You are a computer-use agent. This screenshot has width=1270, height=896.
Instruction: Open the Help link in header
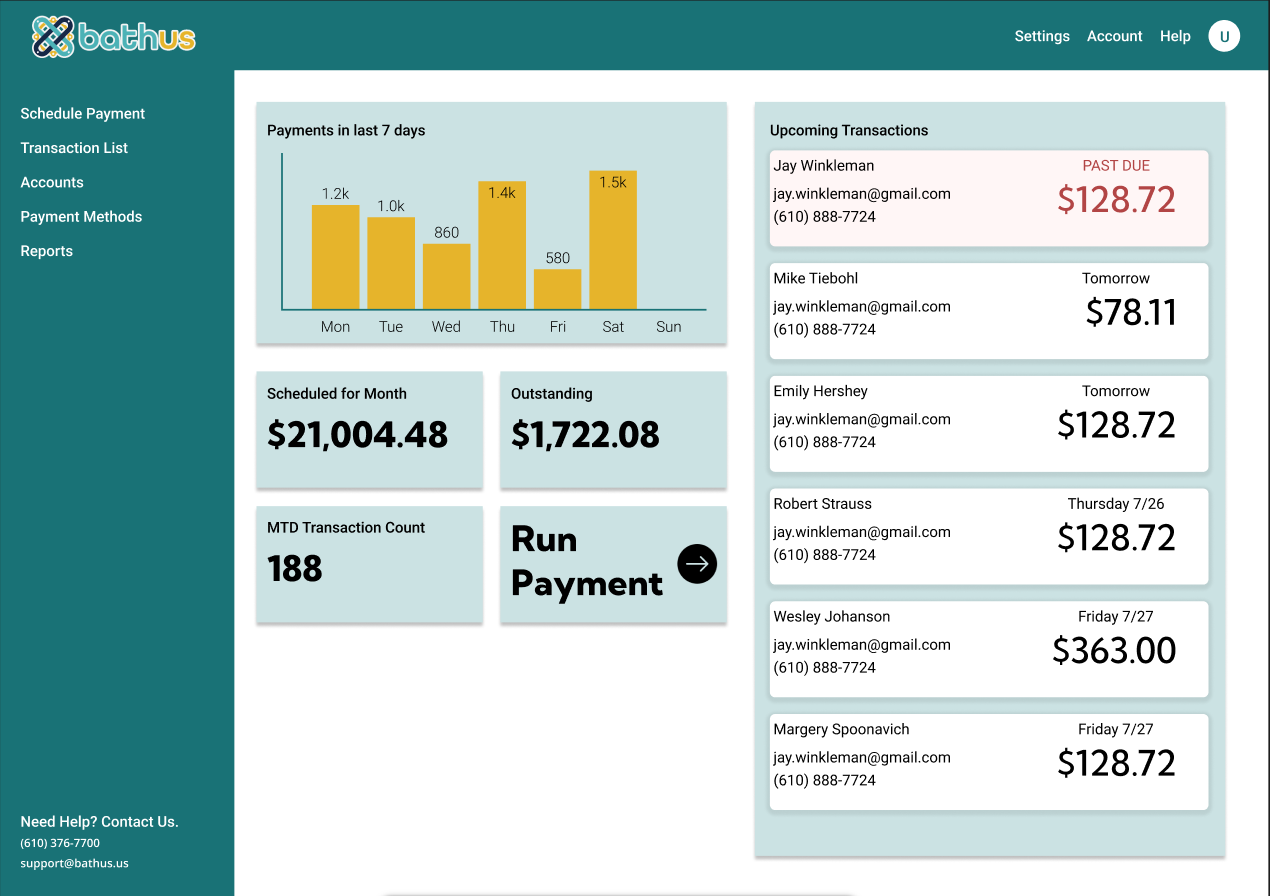pyautogui.click(x=1175, y=36)
